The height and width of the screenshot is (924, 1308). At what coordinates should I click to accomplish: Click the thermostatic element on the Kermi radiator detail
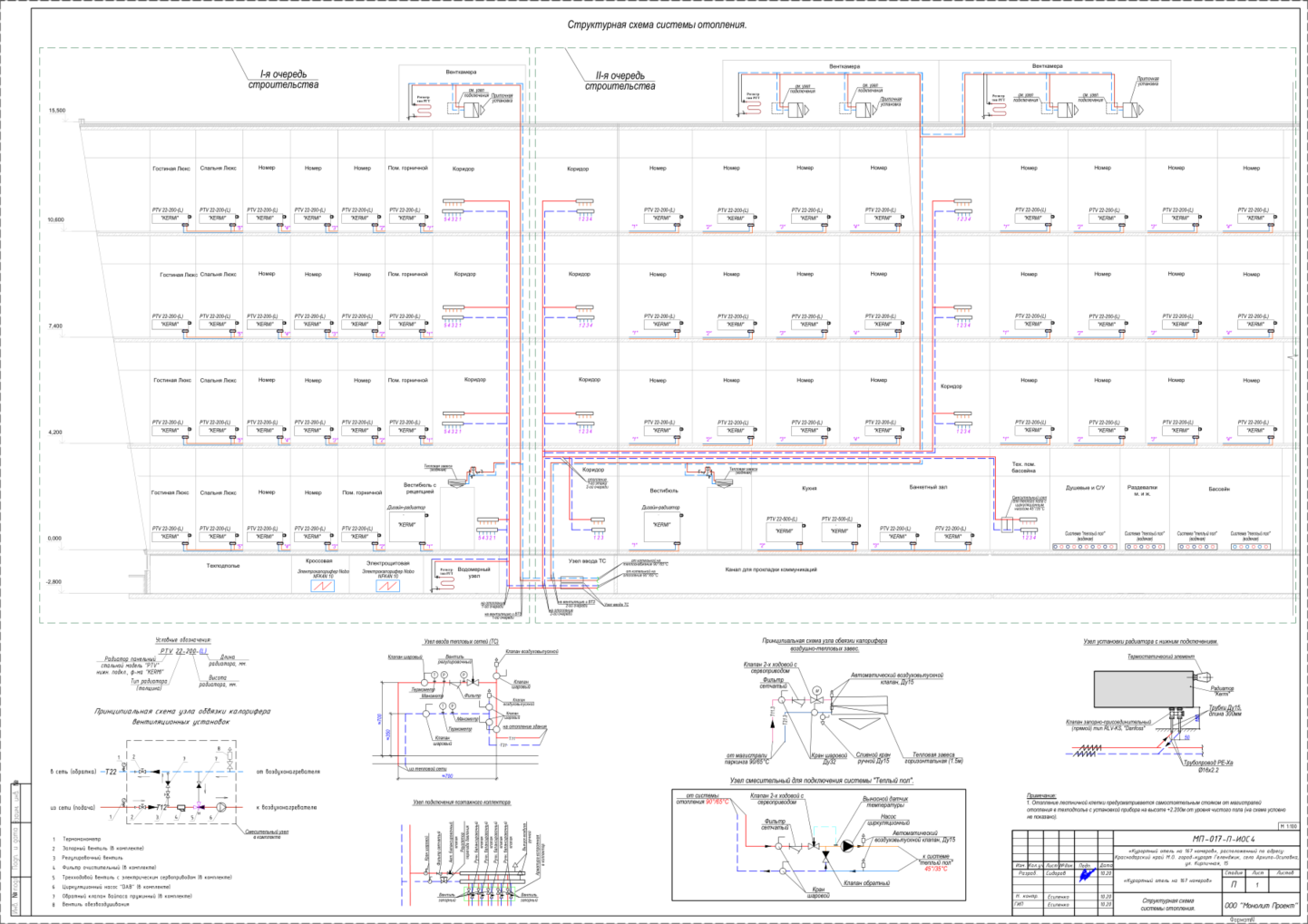[x=1204, y=676]
